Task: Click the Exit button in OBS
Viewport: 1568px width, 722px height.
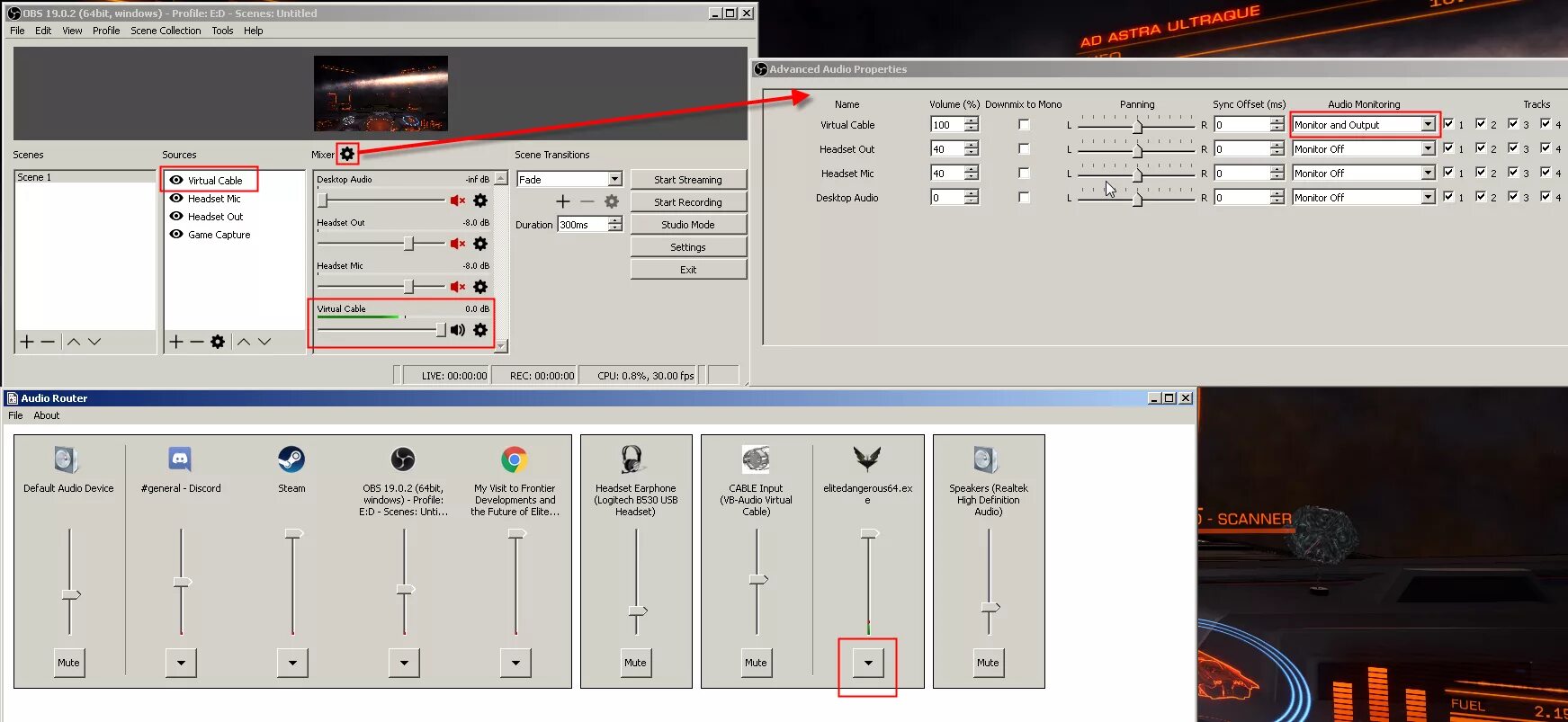Action: pos(688,270)
